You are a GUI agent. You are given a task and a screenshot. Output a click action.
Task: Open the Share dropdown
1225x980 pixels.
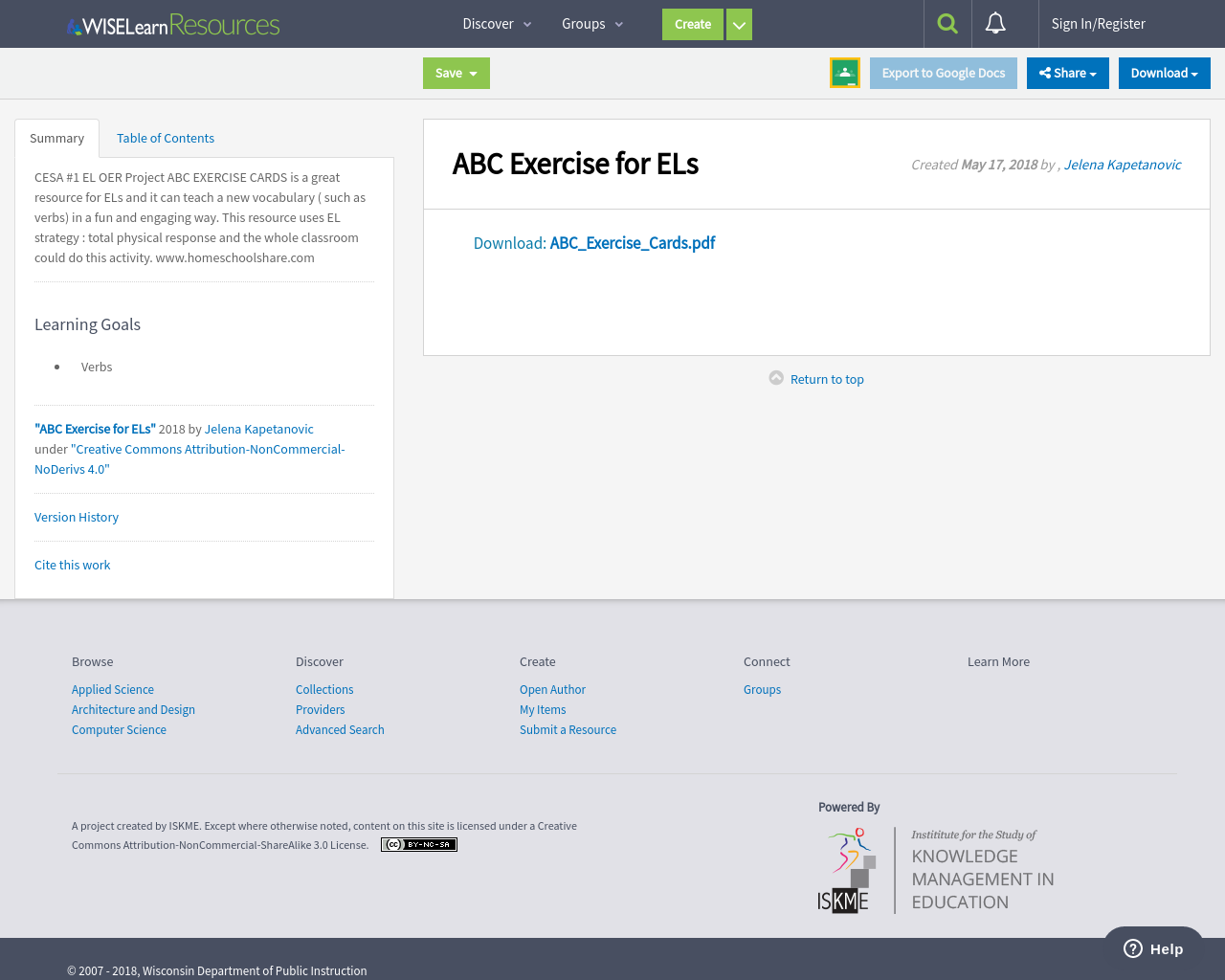pyautogui.click(x=1067, y=73)
